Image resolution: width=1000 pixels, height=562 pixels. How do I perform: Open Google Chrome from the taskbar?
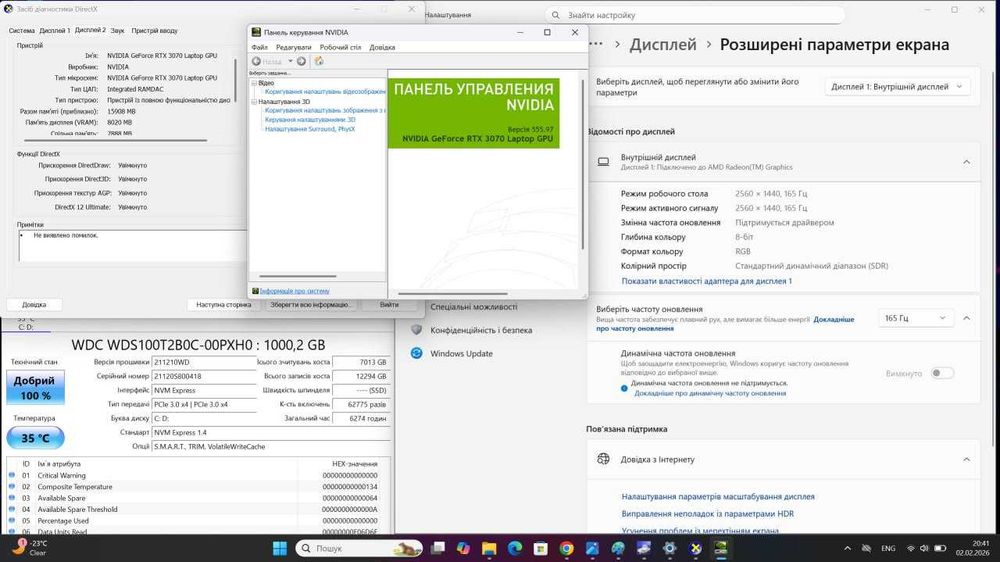point(566,548)
